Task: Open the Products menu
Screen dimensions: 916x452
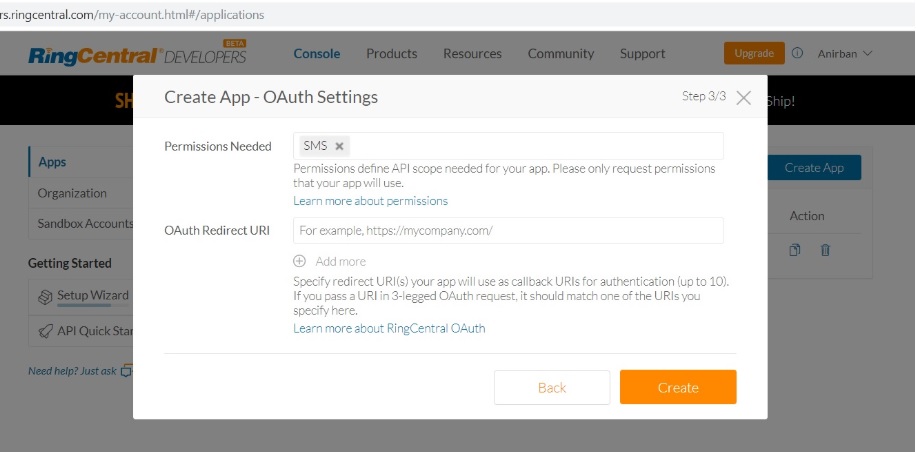Action: pyautogui.click(x=392, y=53)
